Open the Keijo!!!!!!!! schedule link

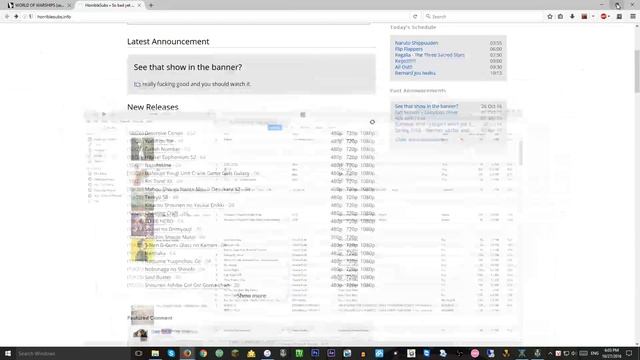pyautogui.click(x=405, y=61)
